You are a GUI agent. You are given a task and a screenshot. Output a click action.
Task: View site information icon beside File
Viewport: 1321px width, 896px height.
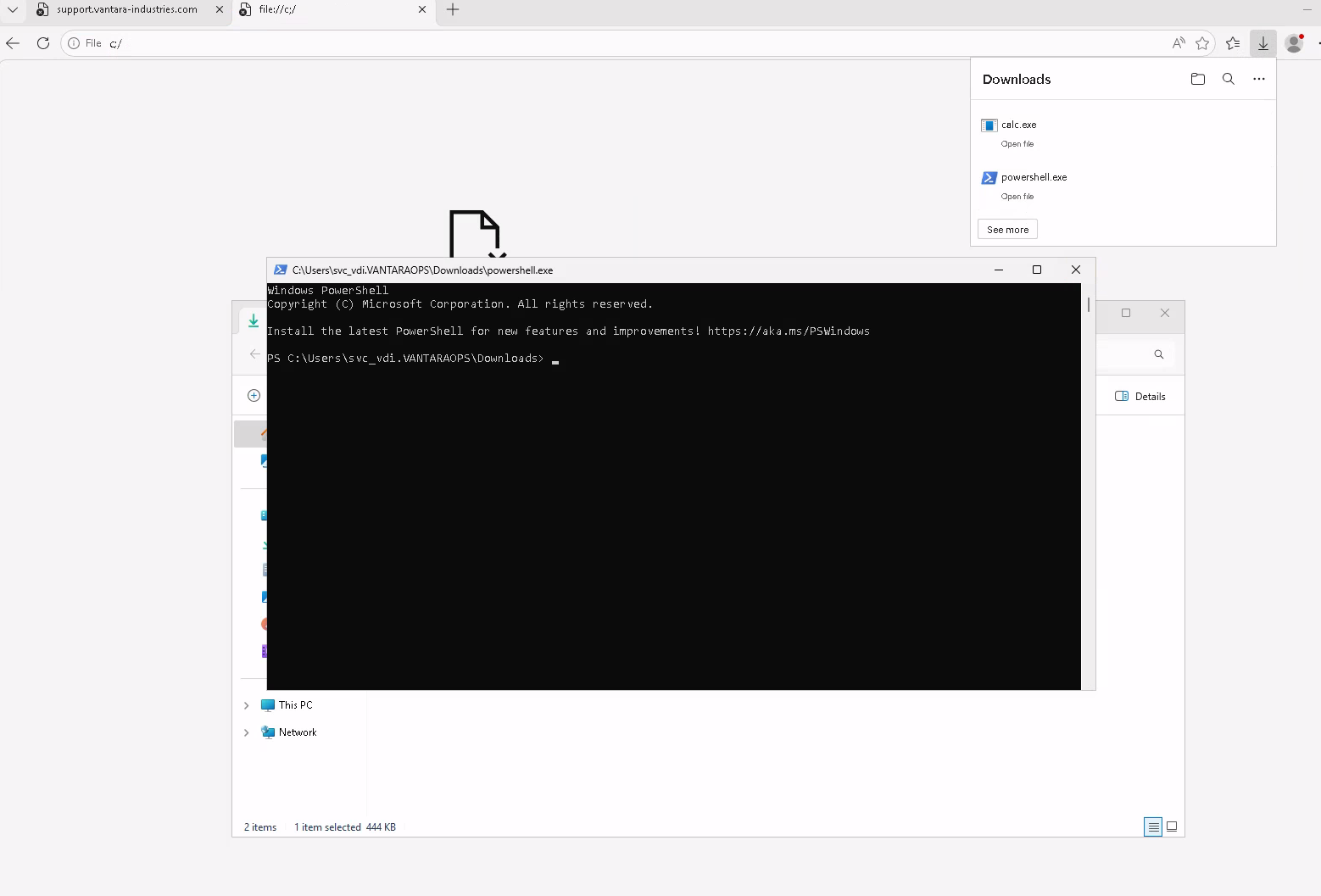coord(74,43)
